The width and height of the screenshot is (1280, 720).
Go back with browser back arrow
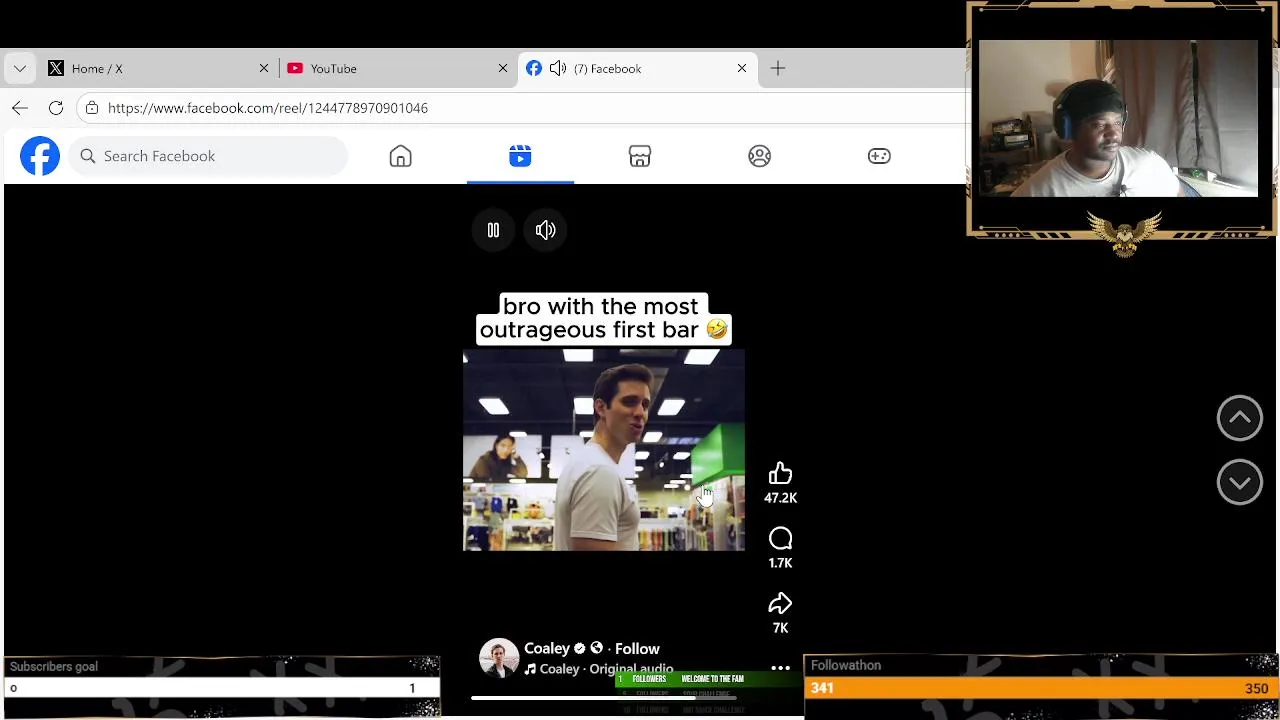pyautogui.click(x=20, y=108)
